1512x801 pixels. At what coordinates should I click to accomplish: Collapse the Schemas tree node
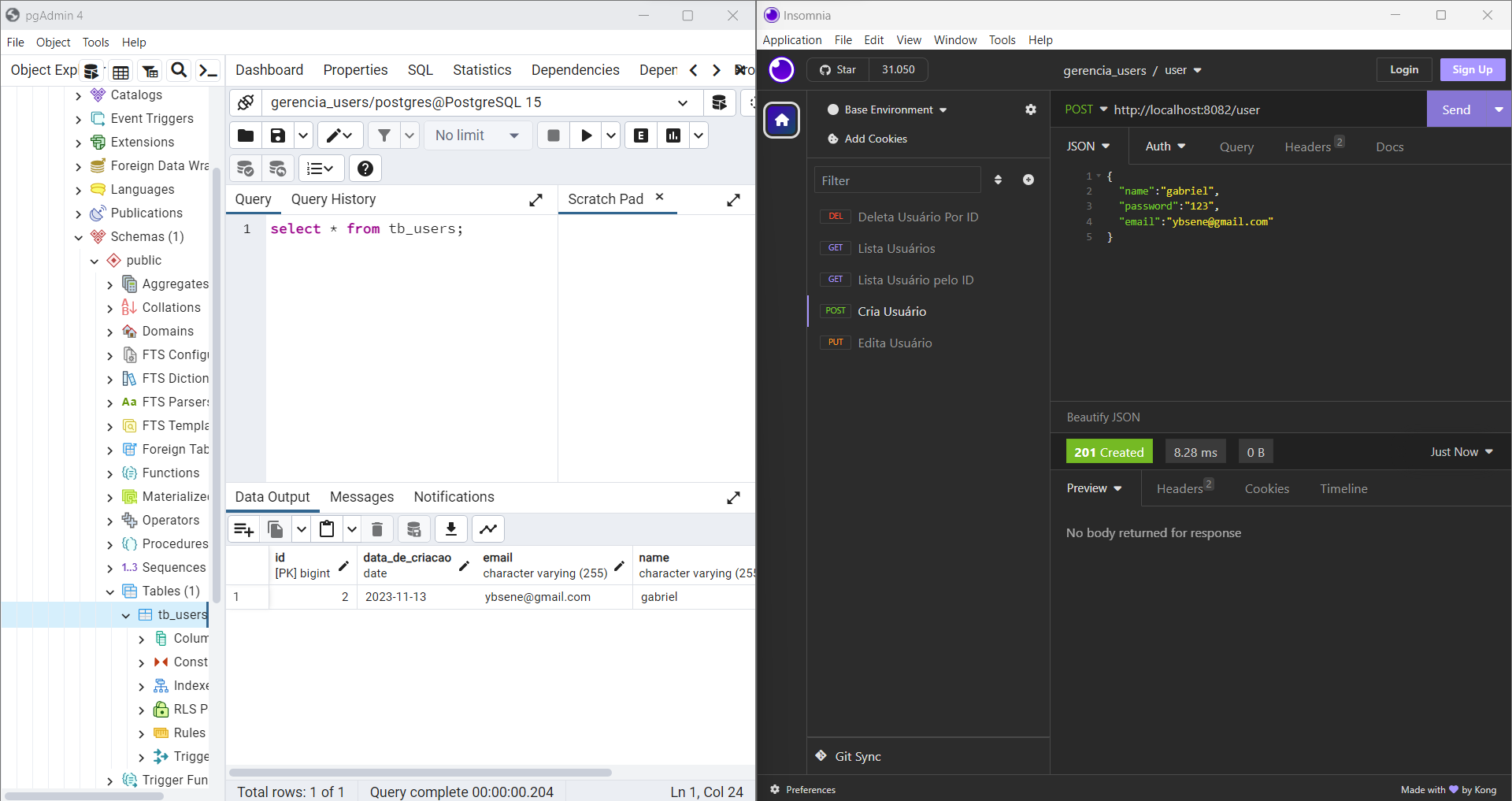[x=79, y=237]
